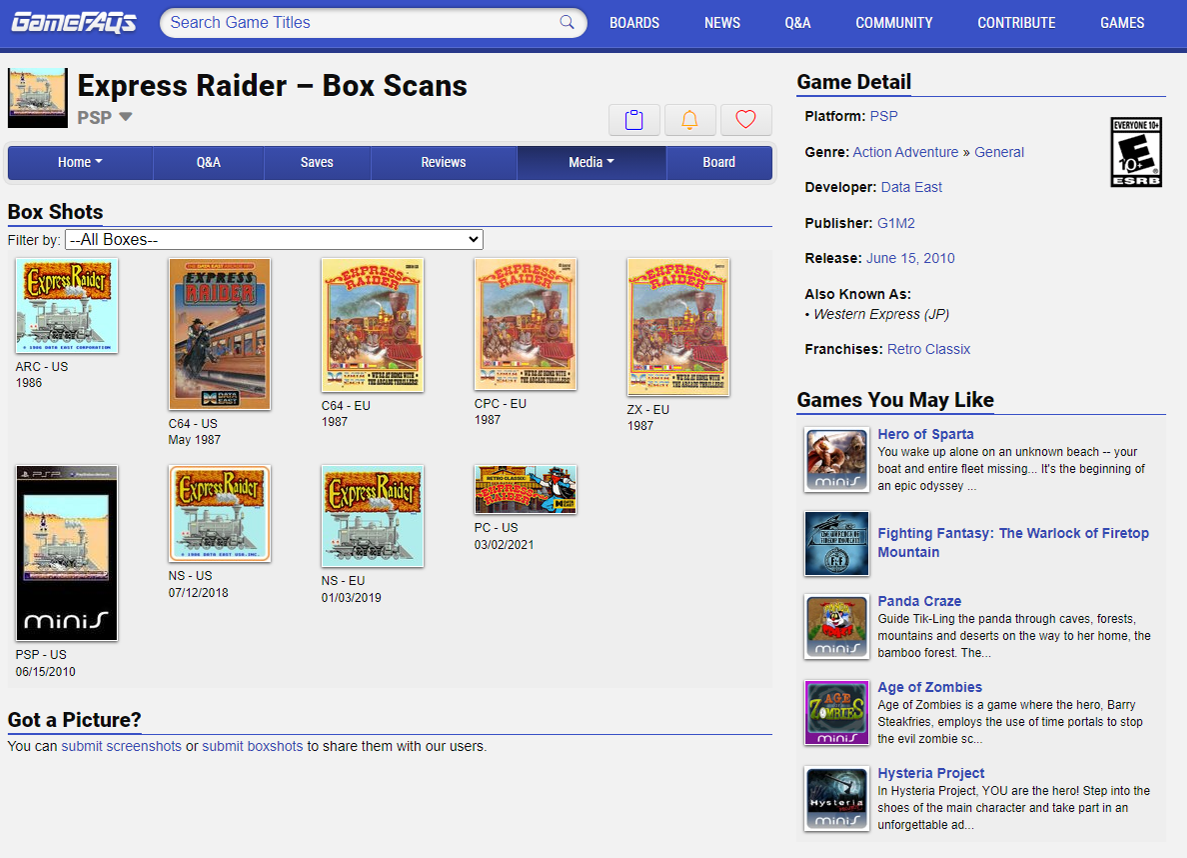Open the Q&A game tab
Image resolution: width=1187 pixels, height=858 pixels.
208,162
